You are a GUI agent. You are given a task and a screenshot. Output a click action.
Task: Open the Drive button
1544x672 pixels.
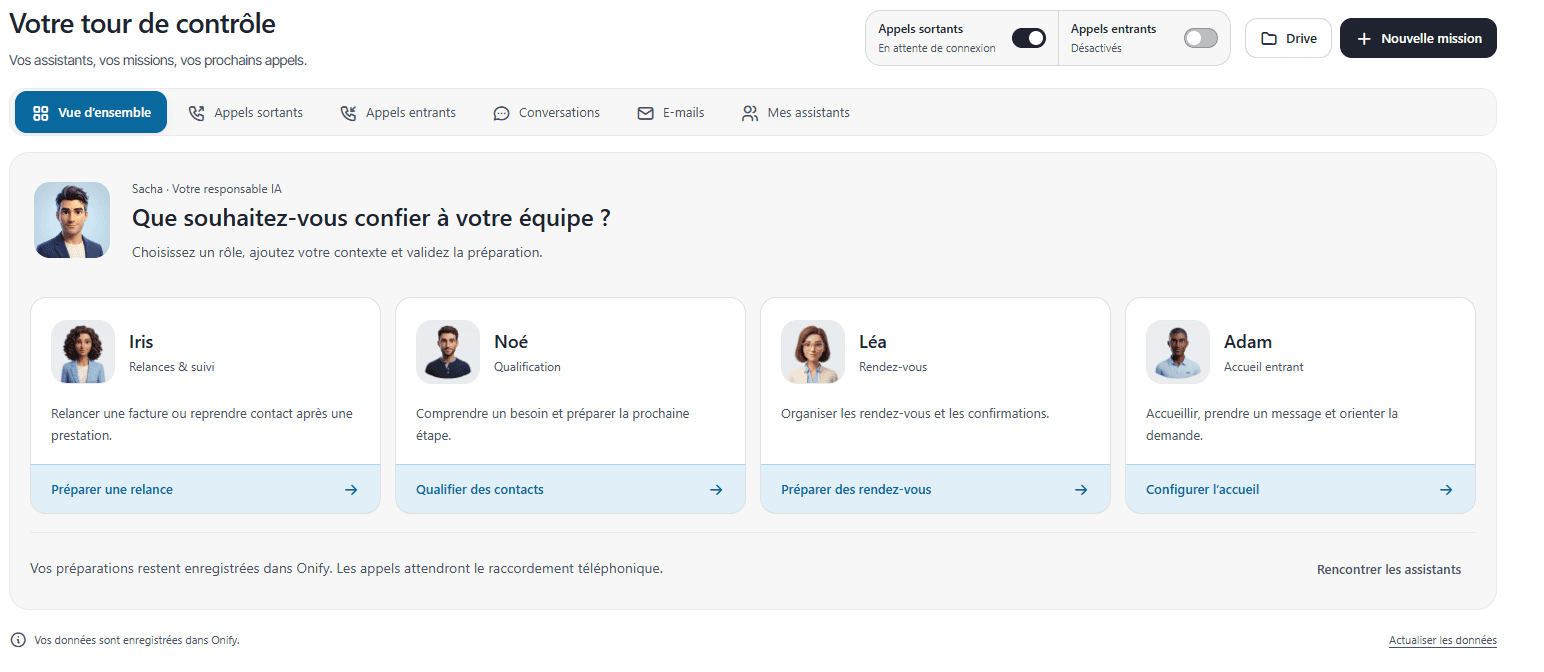coord(1288,38)
